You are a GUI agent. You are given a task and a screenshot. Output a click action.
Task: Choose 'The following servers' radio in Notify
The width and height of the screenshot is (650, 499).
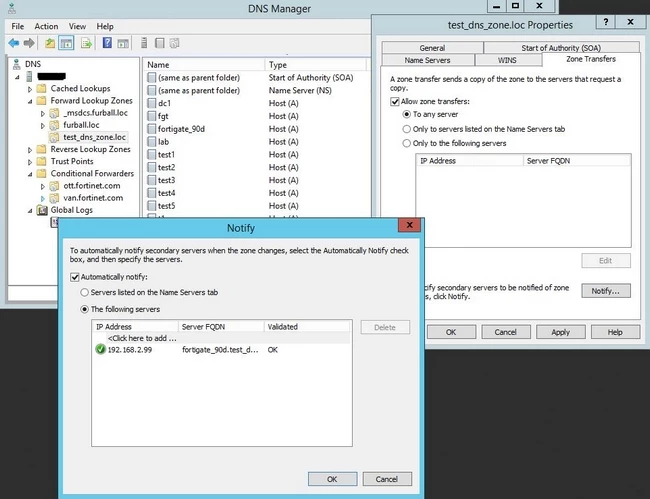click(85, 309)
